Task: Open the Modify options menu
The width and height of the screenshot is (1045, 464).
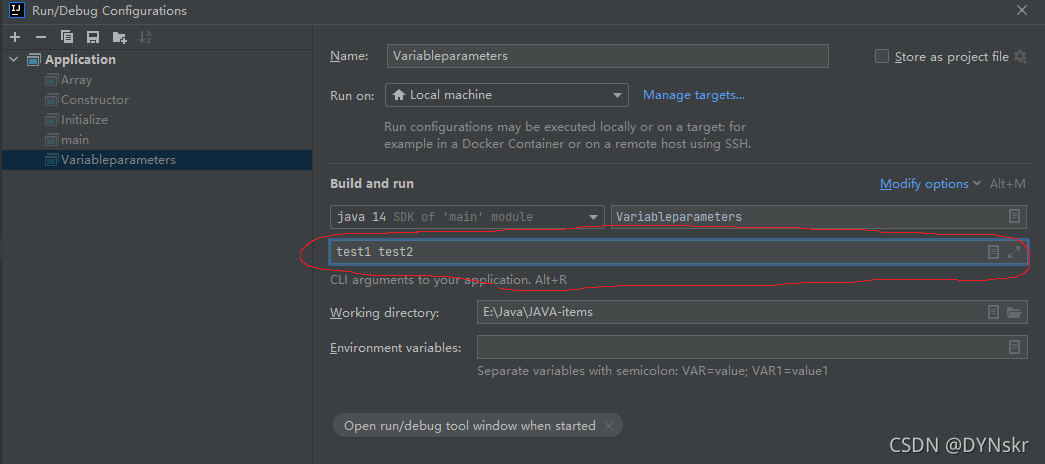Action: [930, 183]
